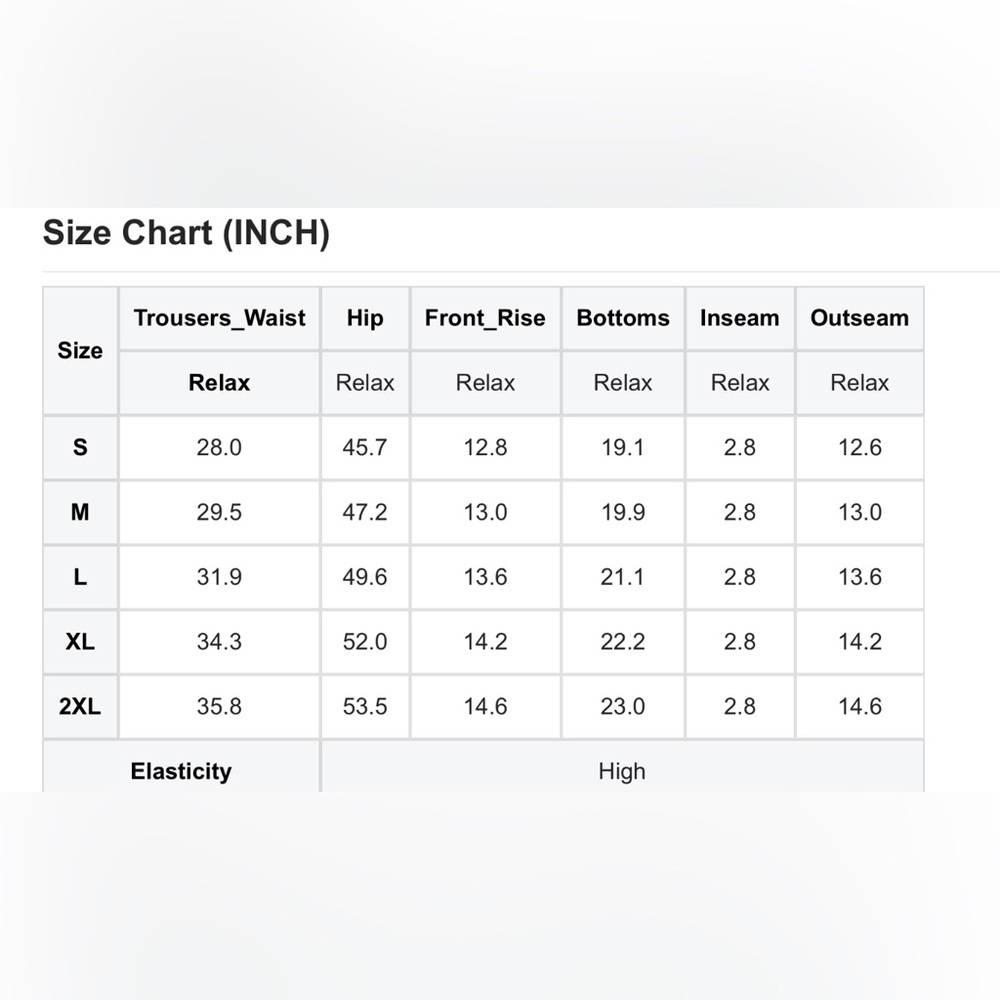Click the Outseam column header
The height and width of the screenshot is (1000, 1000).
click(x=860, y=318)
